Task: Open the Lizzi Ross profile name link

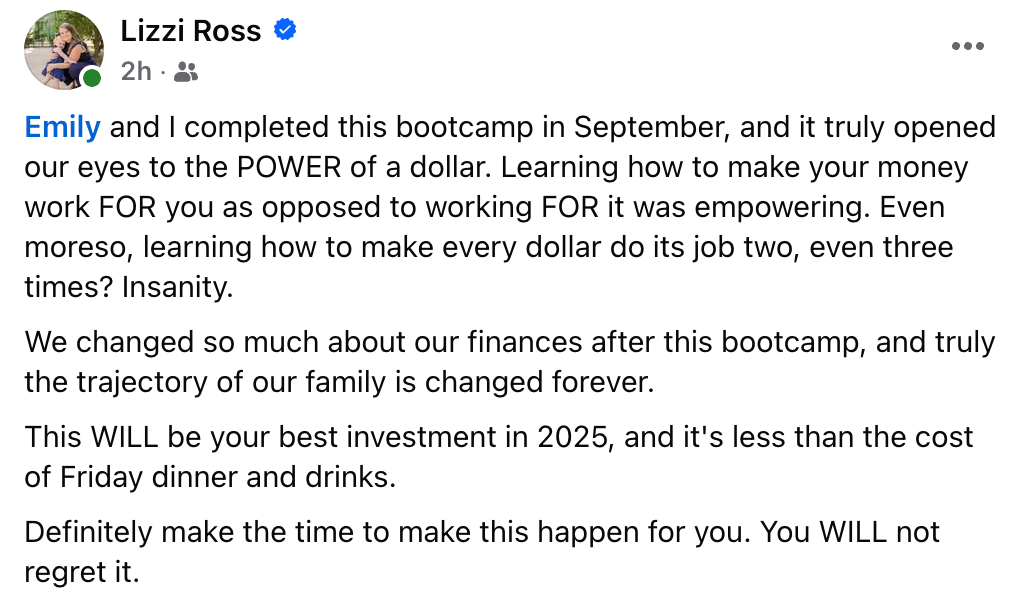Action: tap(191, 31)
